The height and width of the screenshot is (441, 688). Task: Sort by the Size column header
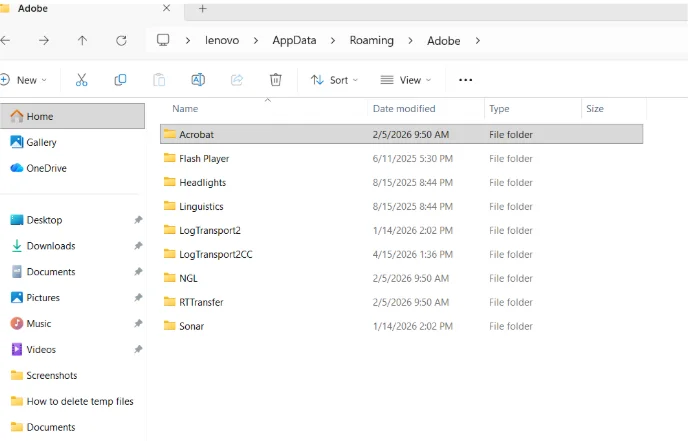pyautogui.click(x=595, y=109)
